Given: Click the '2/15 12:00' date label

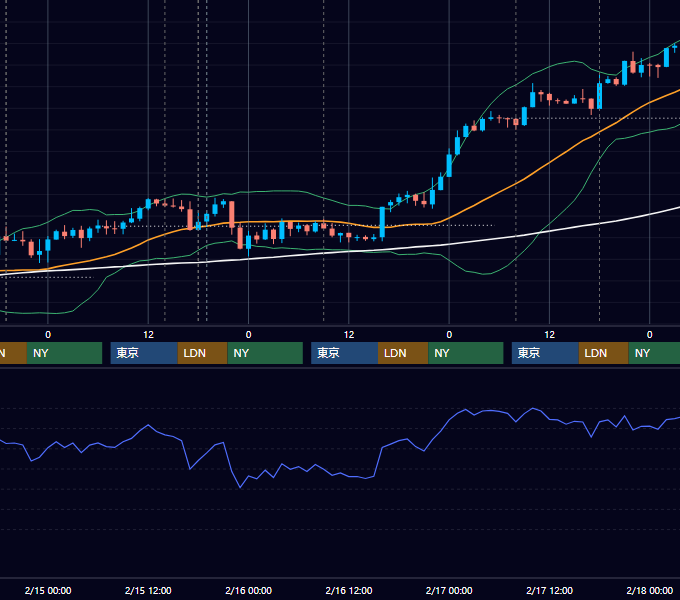Looking at the screenshot, I should (x=148, y=590).
